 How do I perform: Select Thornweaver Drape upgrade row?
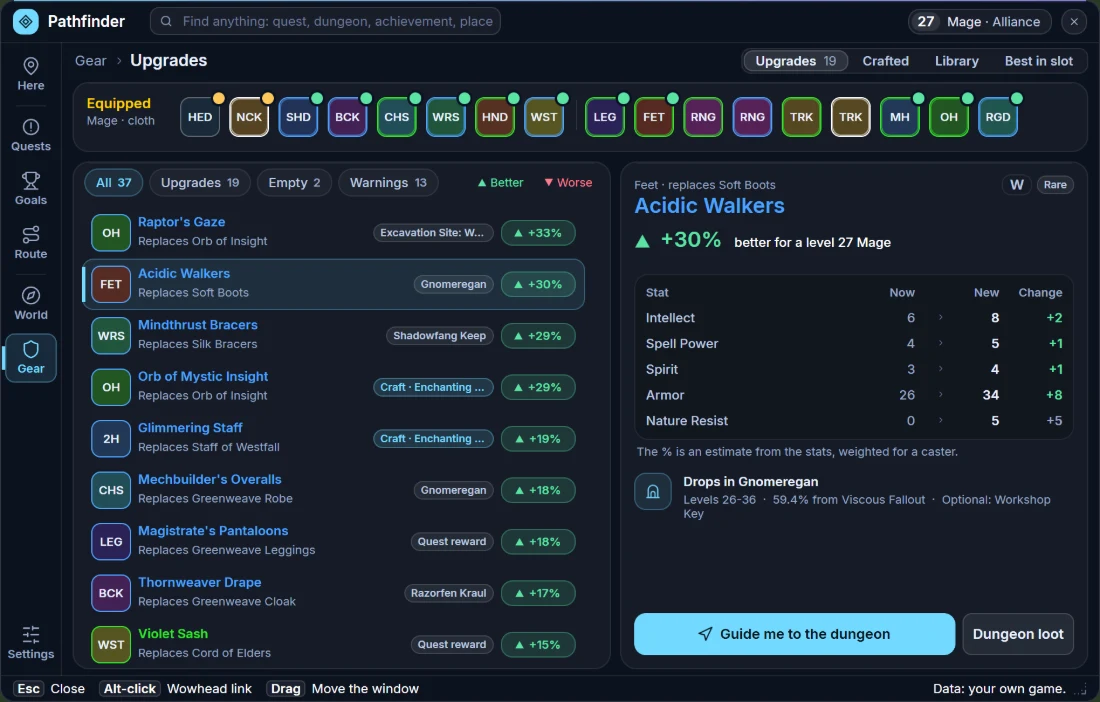[333, 593]
